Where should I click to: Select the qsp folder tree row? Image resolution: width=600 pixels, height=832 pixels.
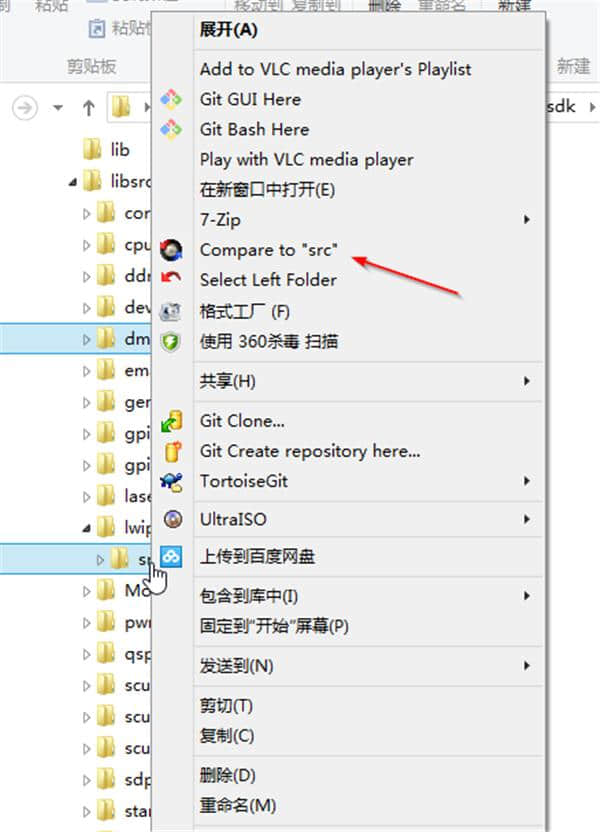click(x=75, y=654)
